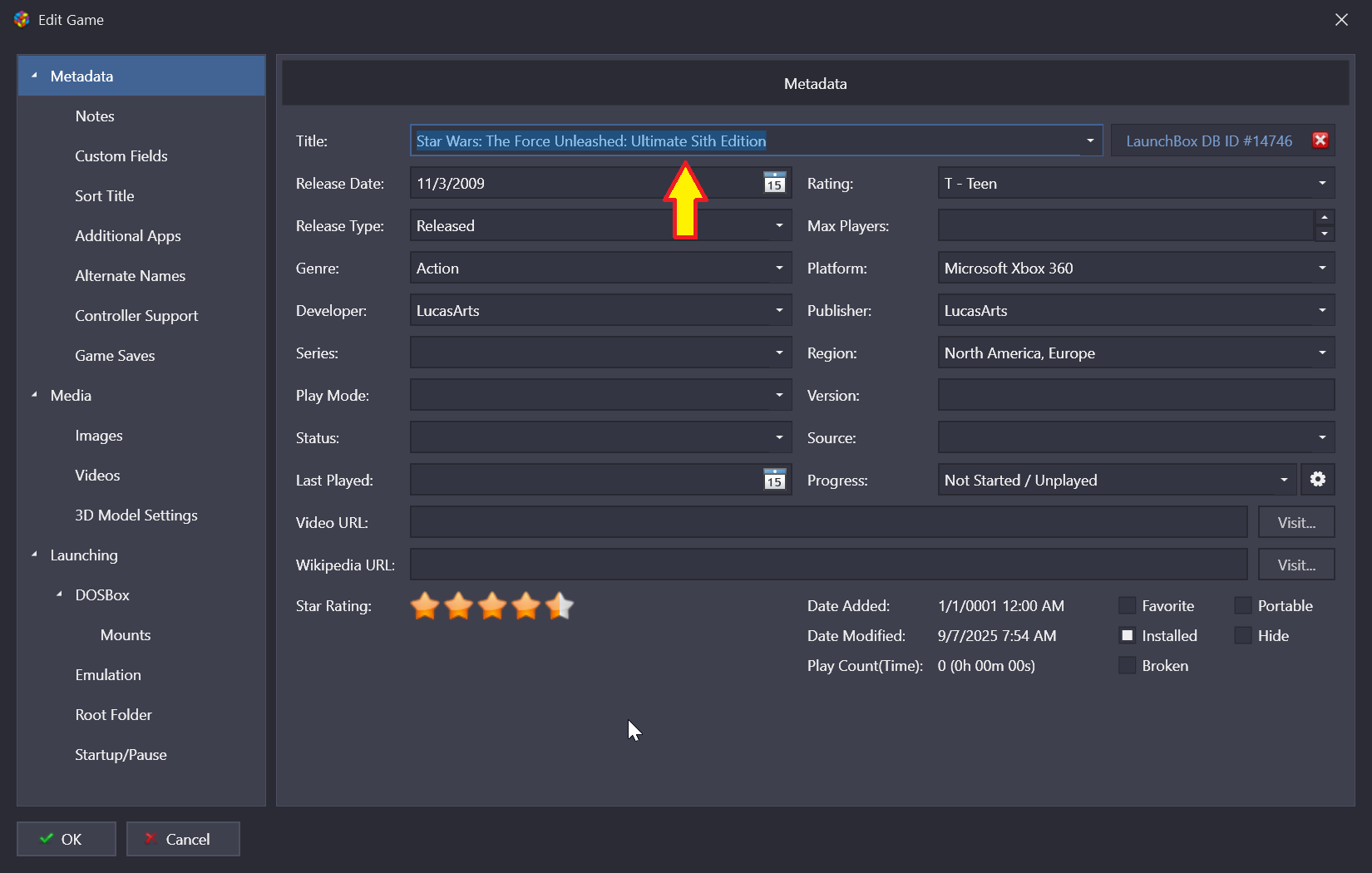Viewport: 1372px width, 873px height.
Task: Collapse the Launching tree section
Action: (x=34, y=555)
